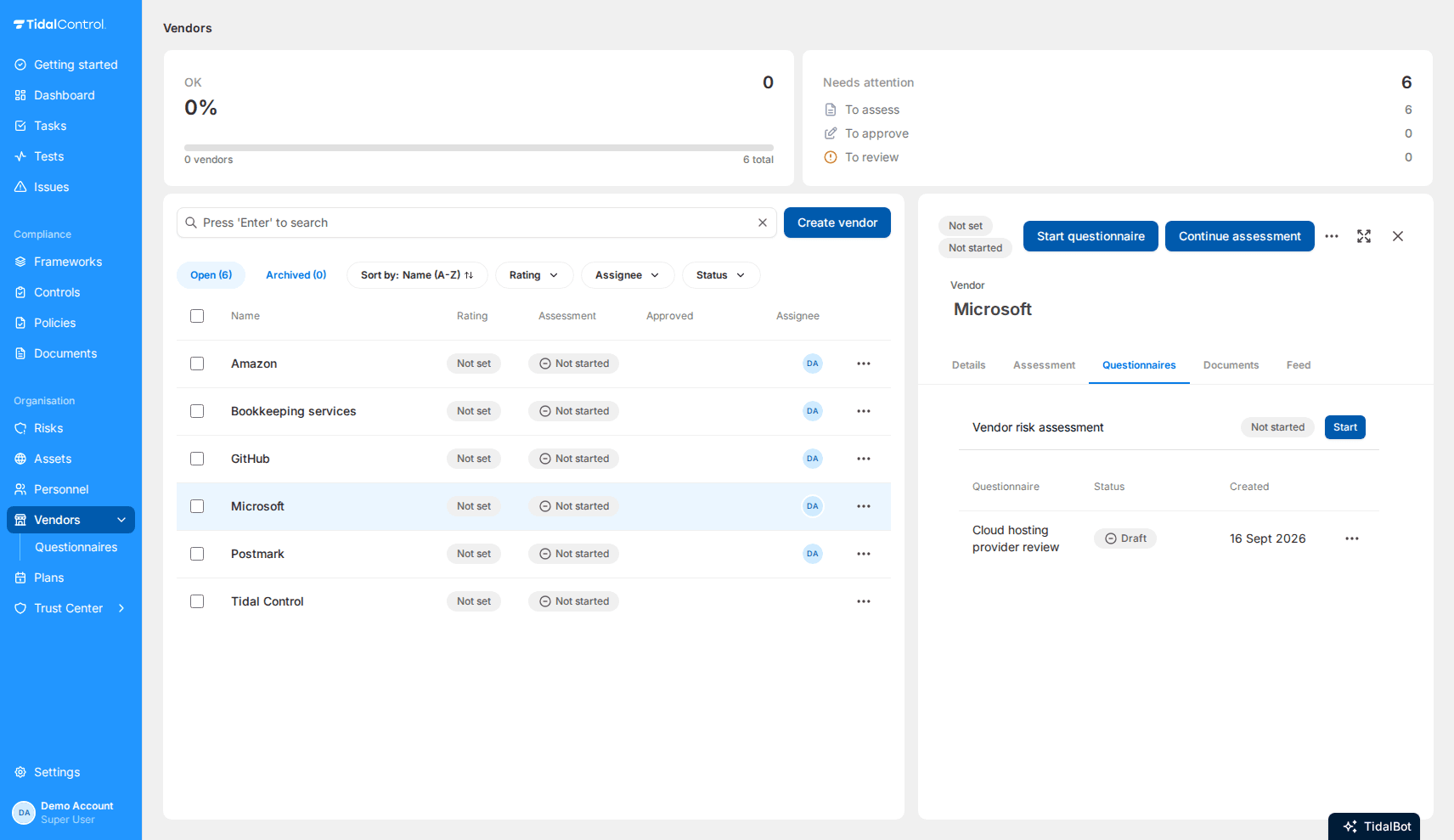
Task: Close the Microsoft vendor panel
Action: pos(1398,236)
